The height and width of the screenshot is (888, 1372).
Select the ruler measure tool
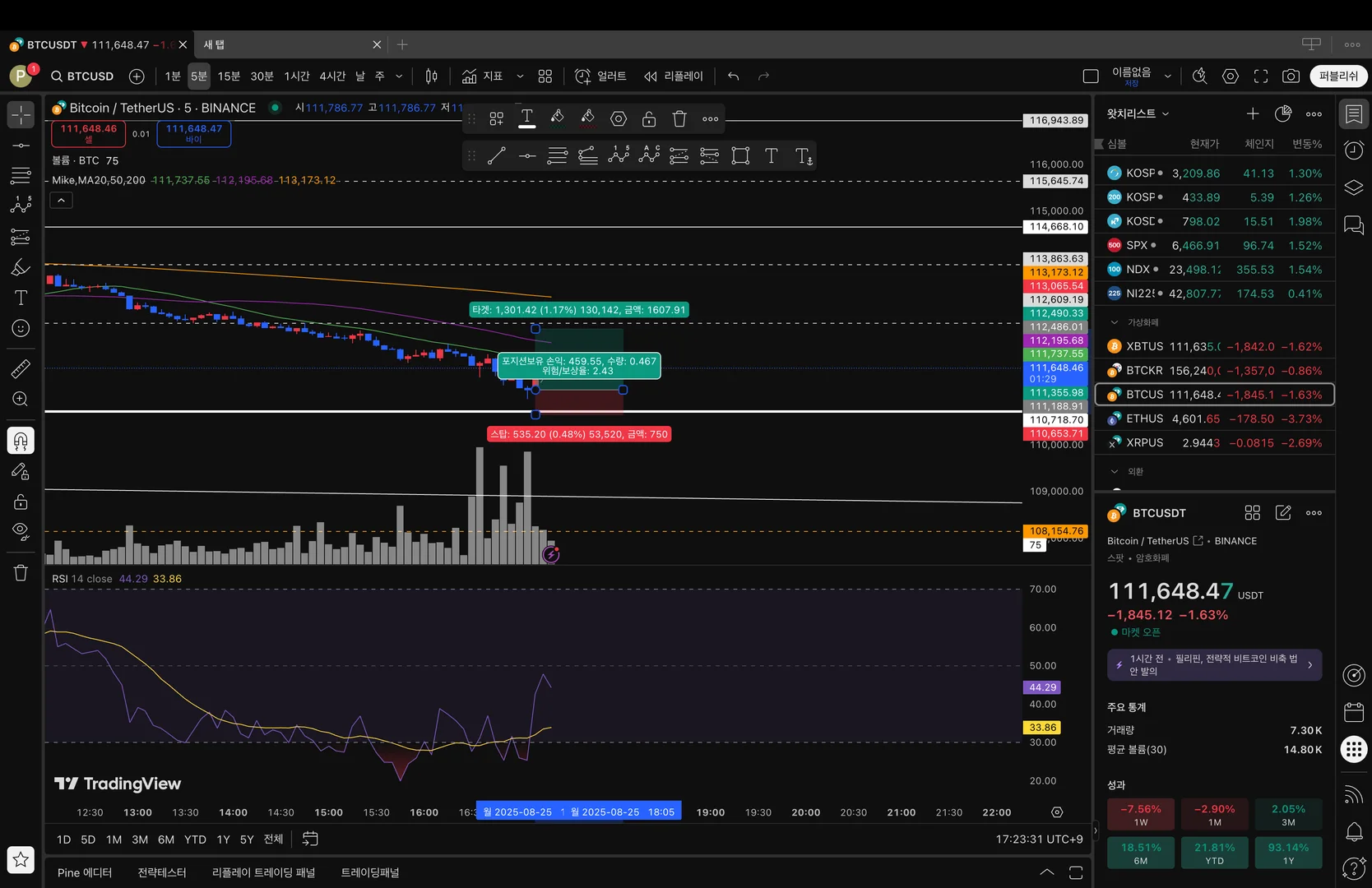coord(21,368)
